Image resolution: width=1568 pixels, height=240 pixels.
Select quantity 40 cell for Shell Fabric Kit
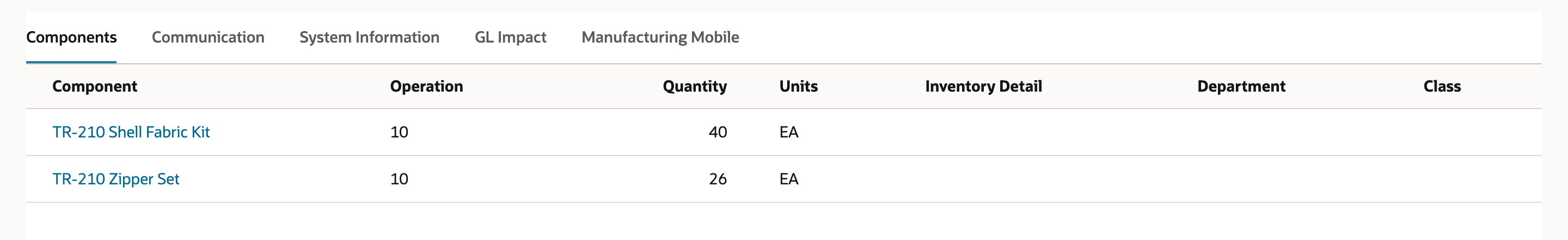click(718, 132)
